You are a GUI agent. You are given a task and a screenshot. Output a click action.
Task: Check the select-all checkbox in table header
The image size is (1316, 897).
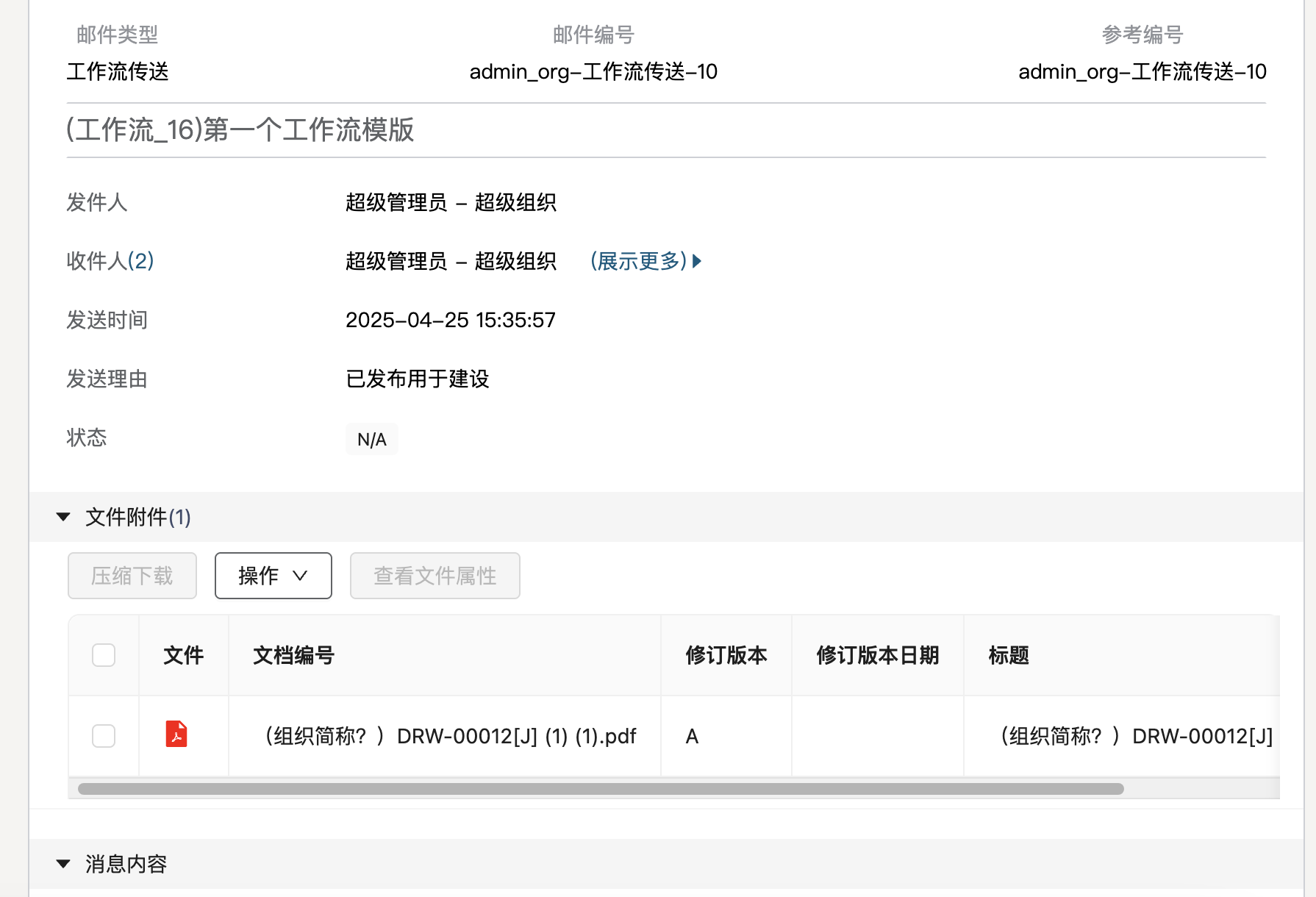tap(104, 655)
